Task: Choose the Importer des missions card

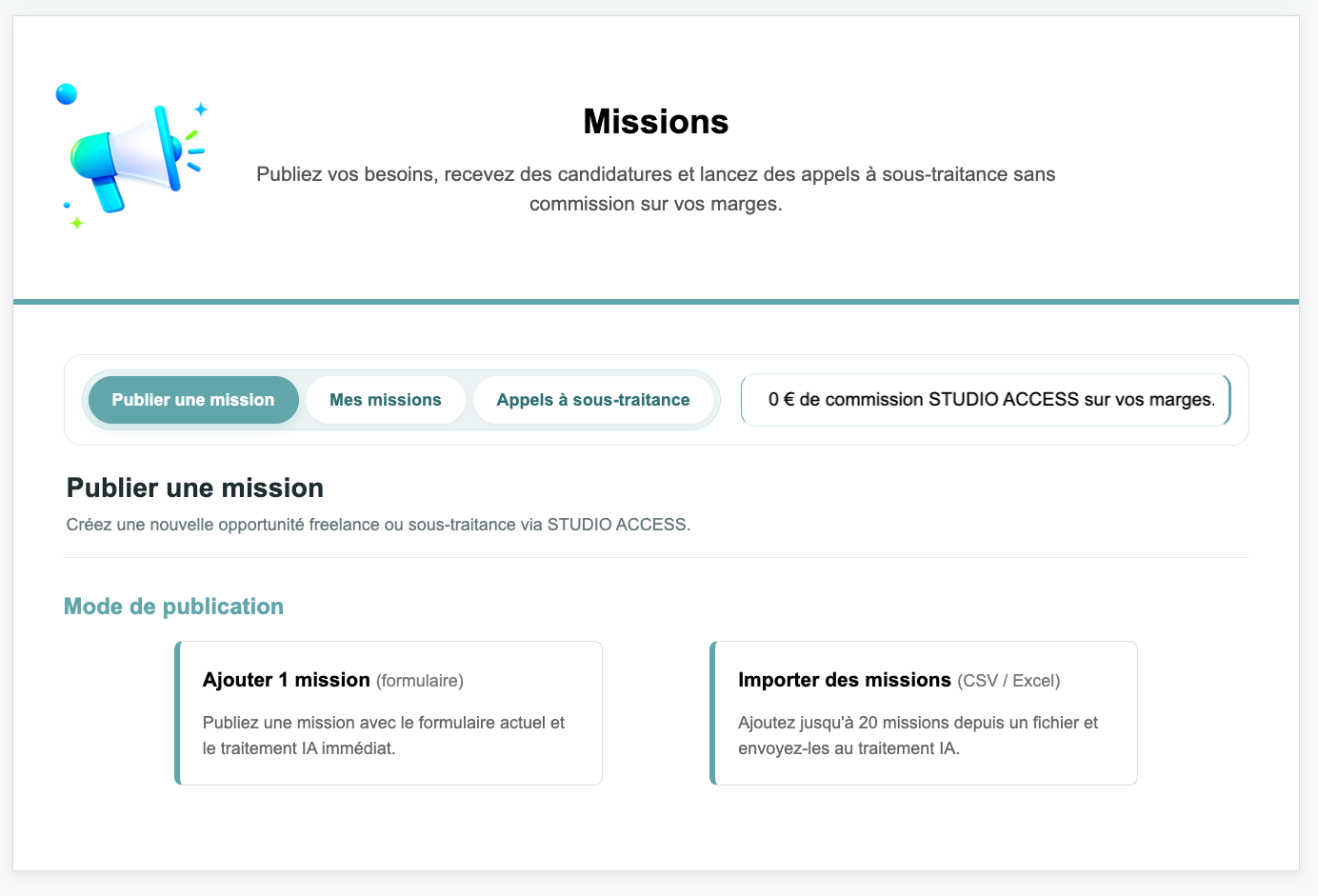Action: point(924,713)
